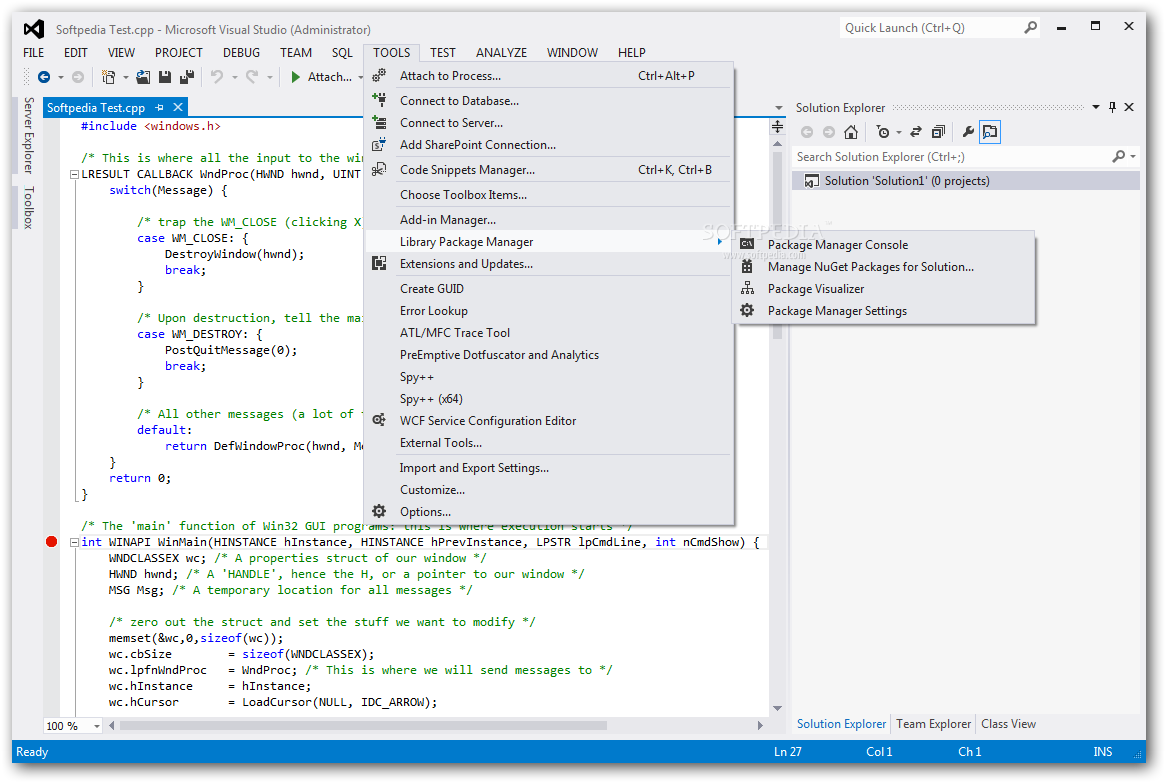This screenshot has height=783, width=1166.
Task: Toggle the Preview Selected Items icon
Action: 990,132
